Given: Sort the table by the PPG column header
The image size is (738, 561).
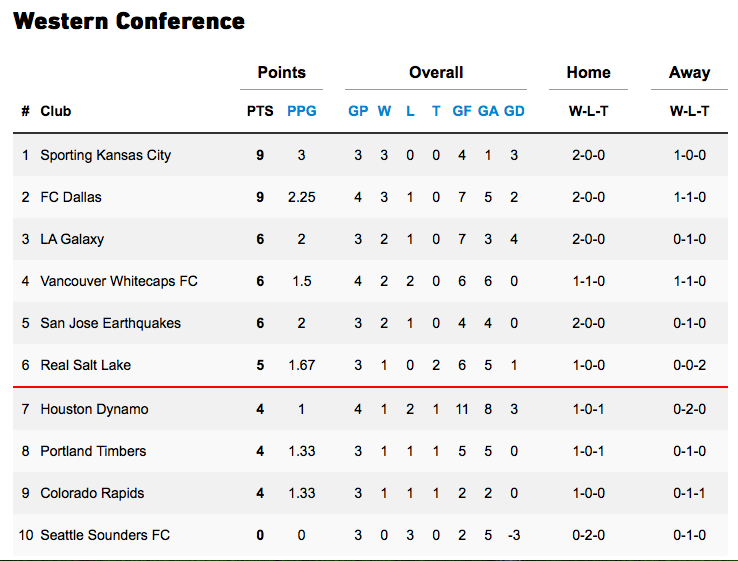Looking at the screenshot, I should [301, 111].
